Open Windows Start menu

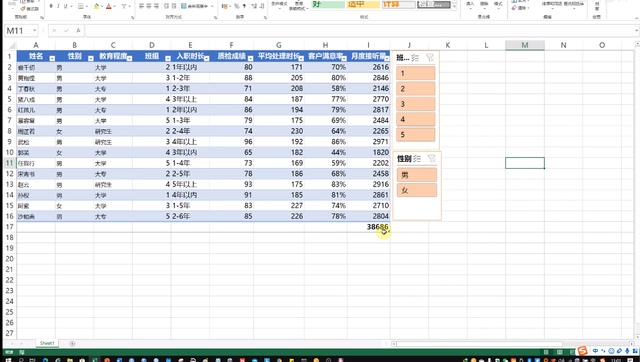[x=8, y=360]
